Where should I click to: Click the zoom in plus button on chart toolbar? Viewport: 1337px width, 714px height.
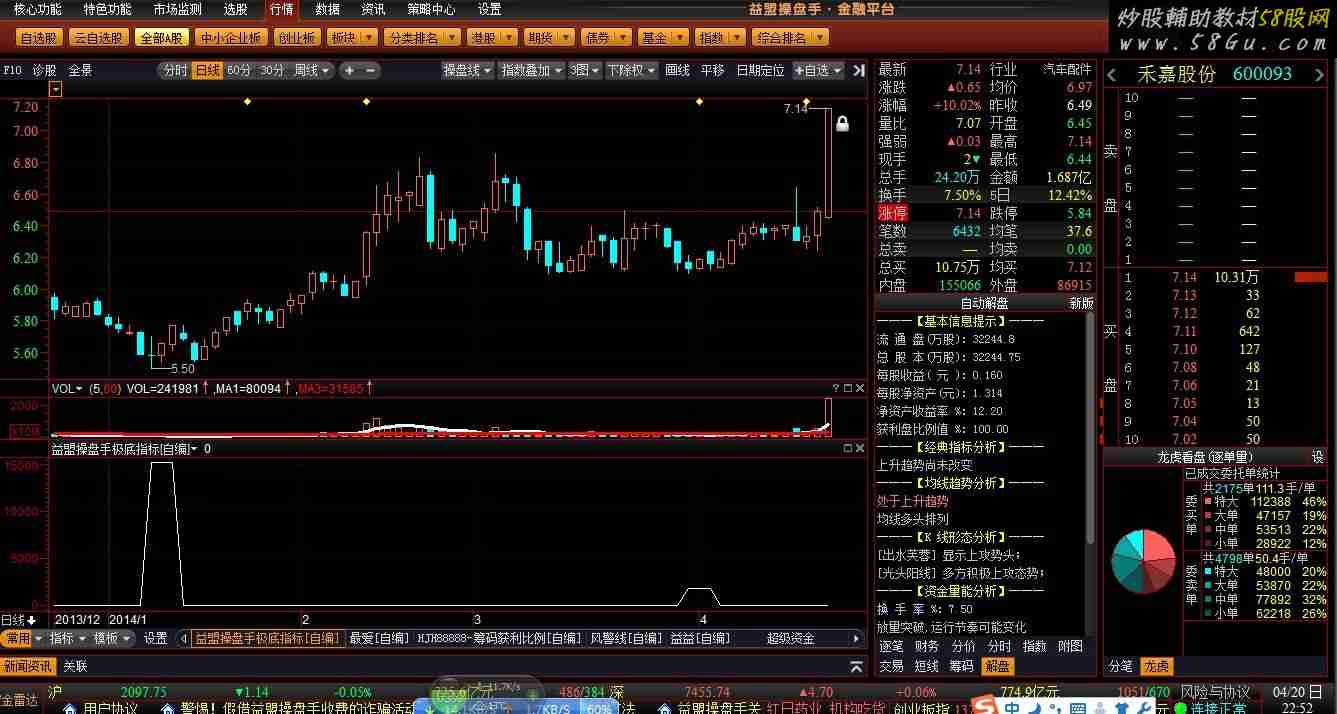[x=349, y=70]
